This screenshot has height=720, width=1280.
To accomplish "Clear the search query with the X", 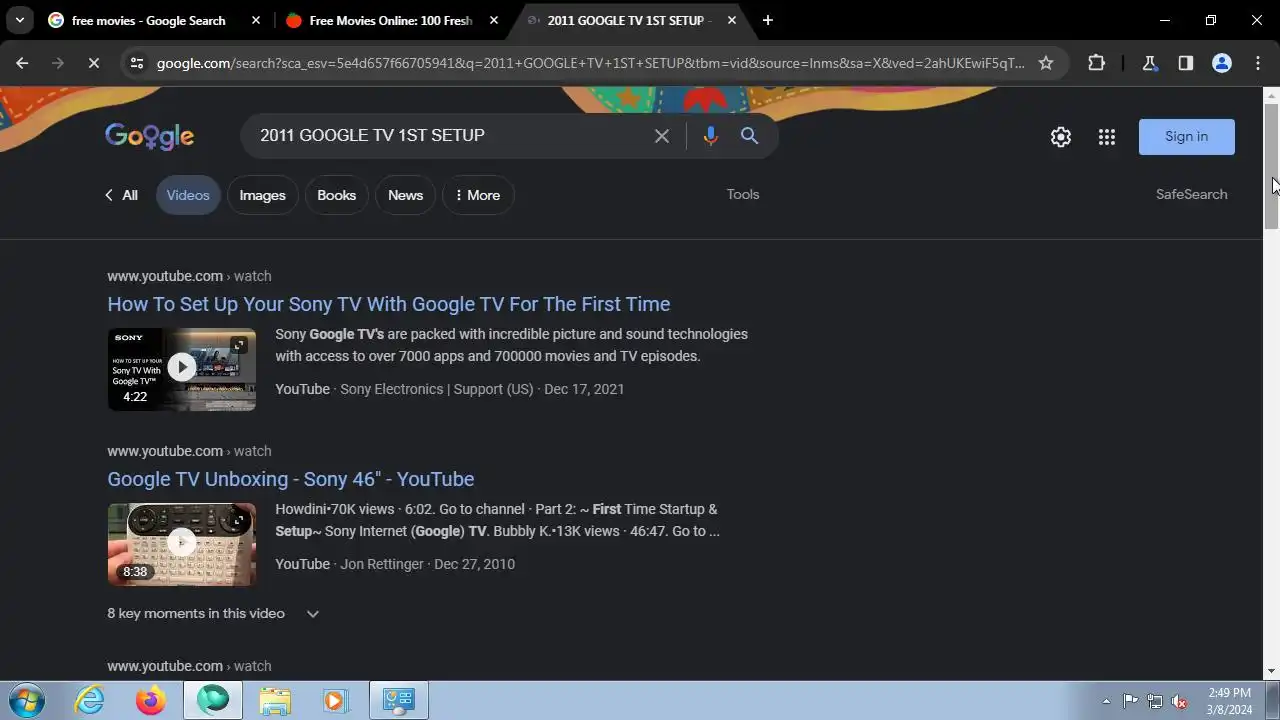I will (662, 136).
